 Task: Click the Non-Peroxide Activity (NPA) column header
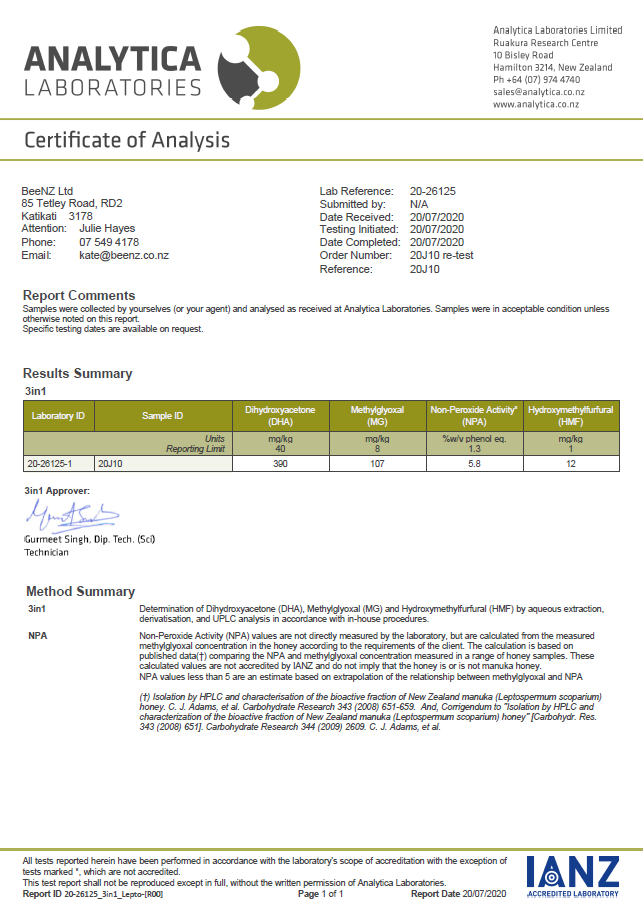pyautogui.click(x=474, y=416)
